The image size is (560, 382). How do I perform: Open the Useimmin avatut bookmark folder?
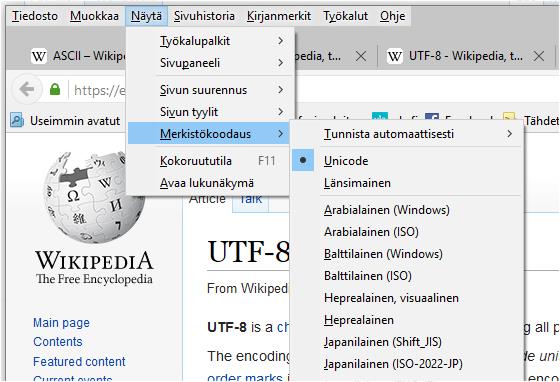tap(66, 121)
